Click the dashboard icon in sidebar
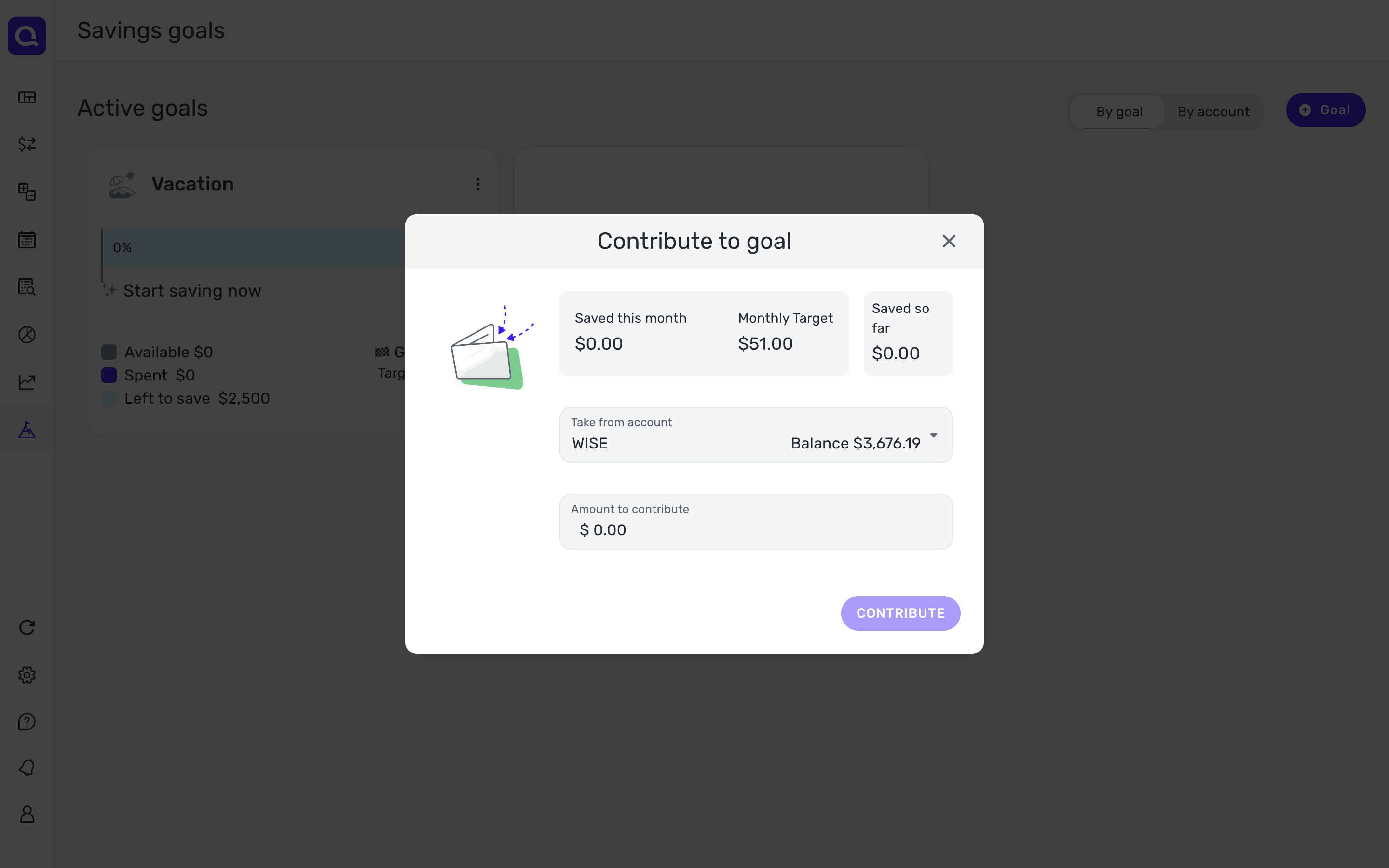This screenshot has height=868, width=1389. pos(27,97)
